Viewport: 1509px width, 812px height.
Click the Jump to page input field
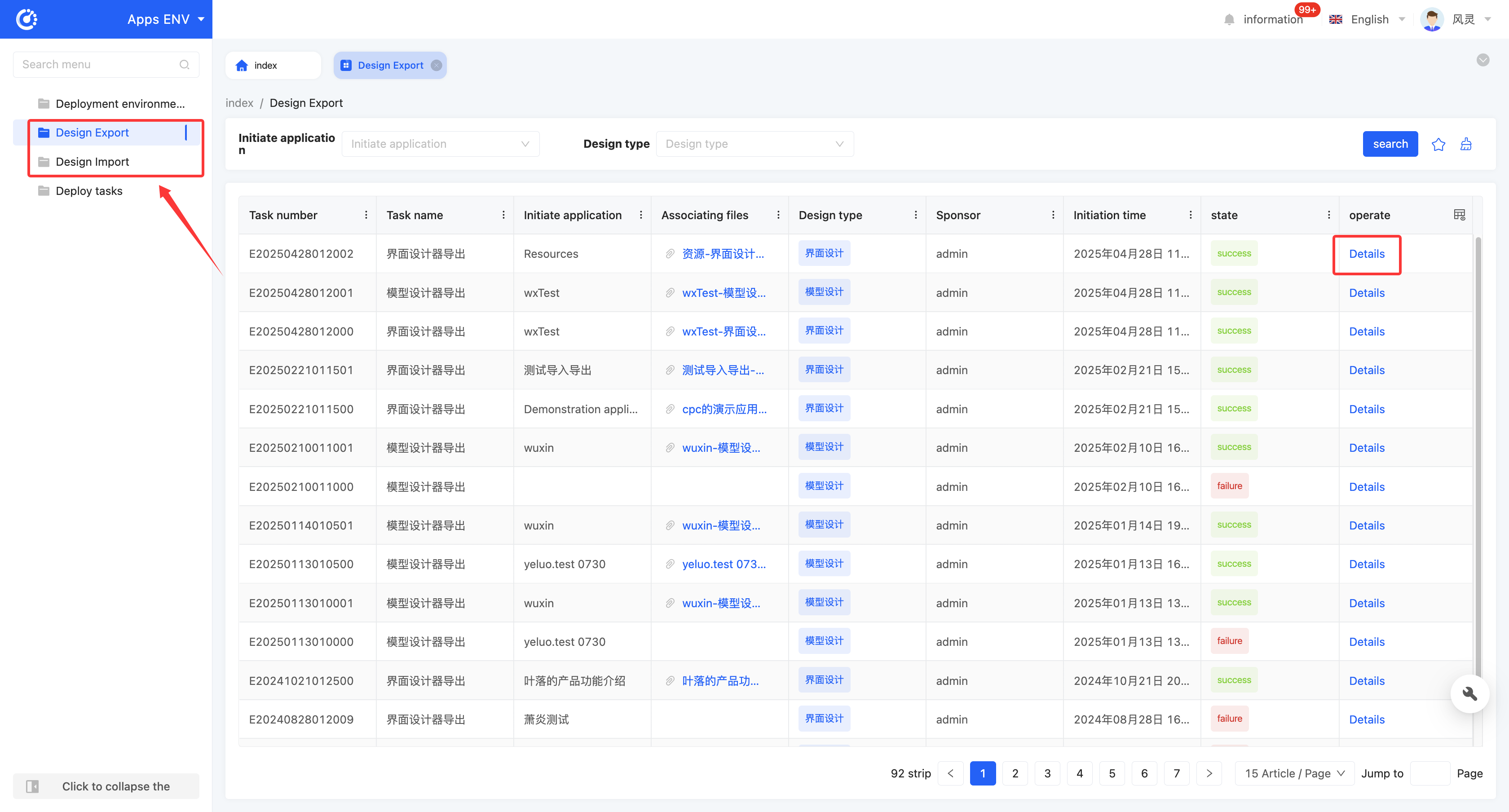click(1430, 773)
